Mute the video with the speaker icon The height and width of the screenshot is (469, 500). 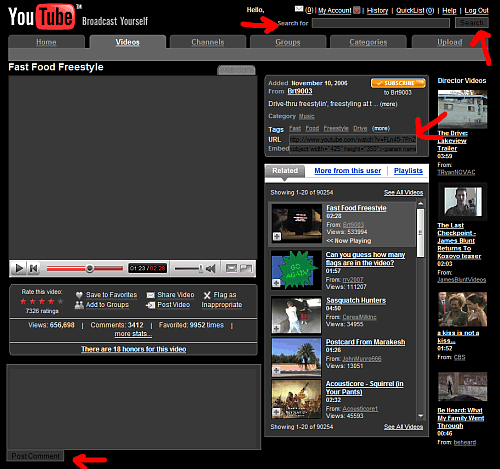[211, 268]
